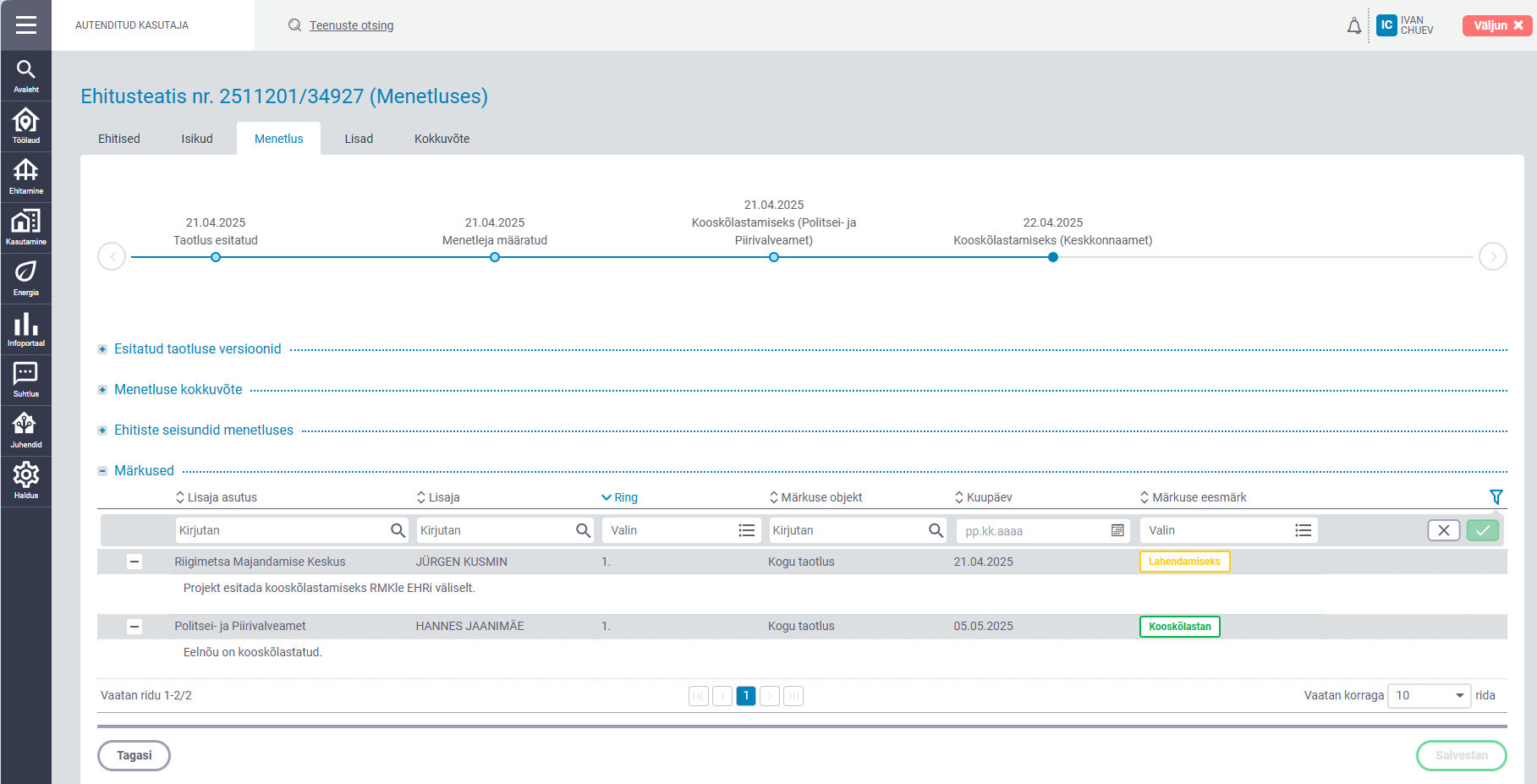Toggle the hamburger menu at top left

click(25, 25)
